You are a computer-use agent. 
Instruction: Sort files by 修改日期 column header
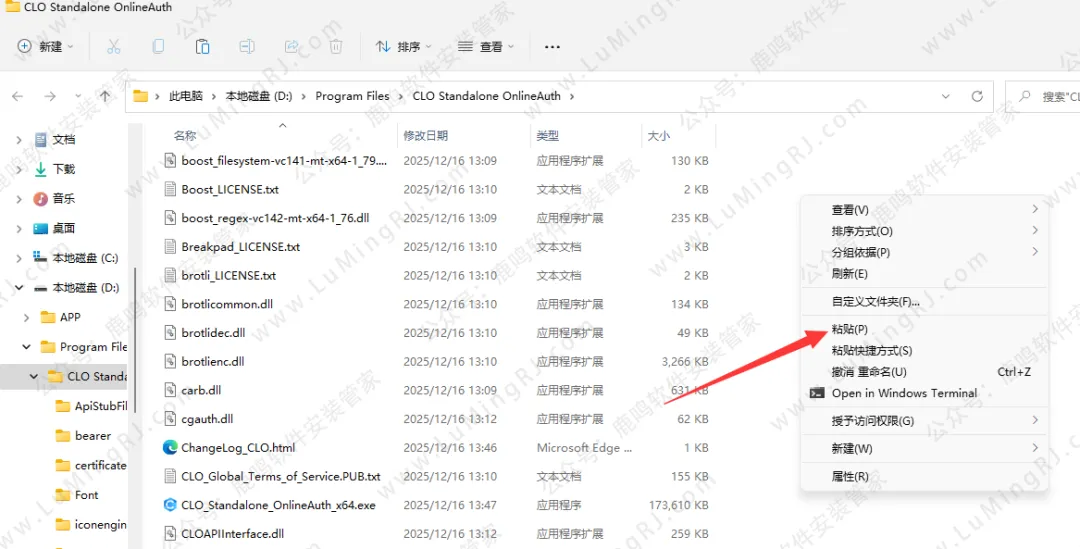[425, 135]
